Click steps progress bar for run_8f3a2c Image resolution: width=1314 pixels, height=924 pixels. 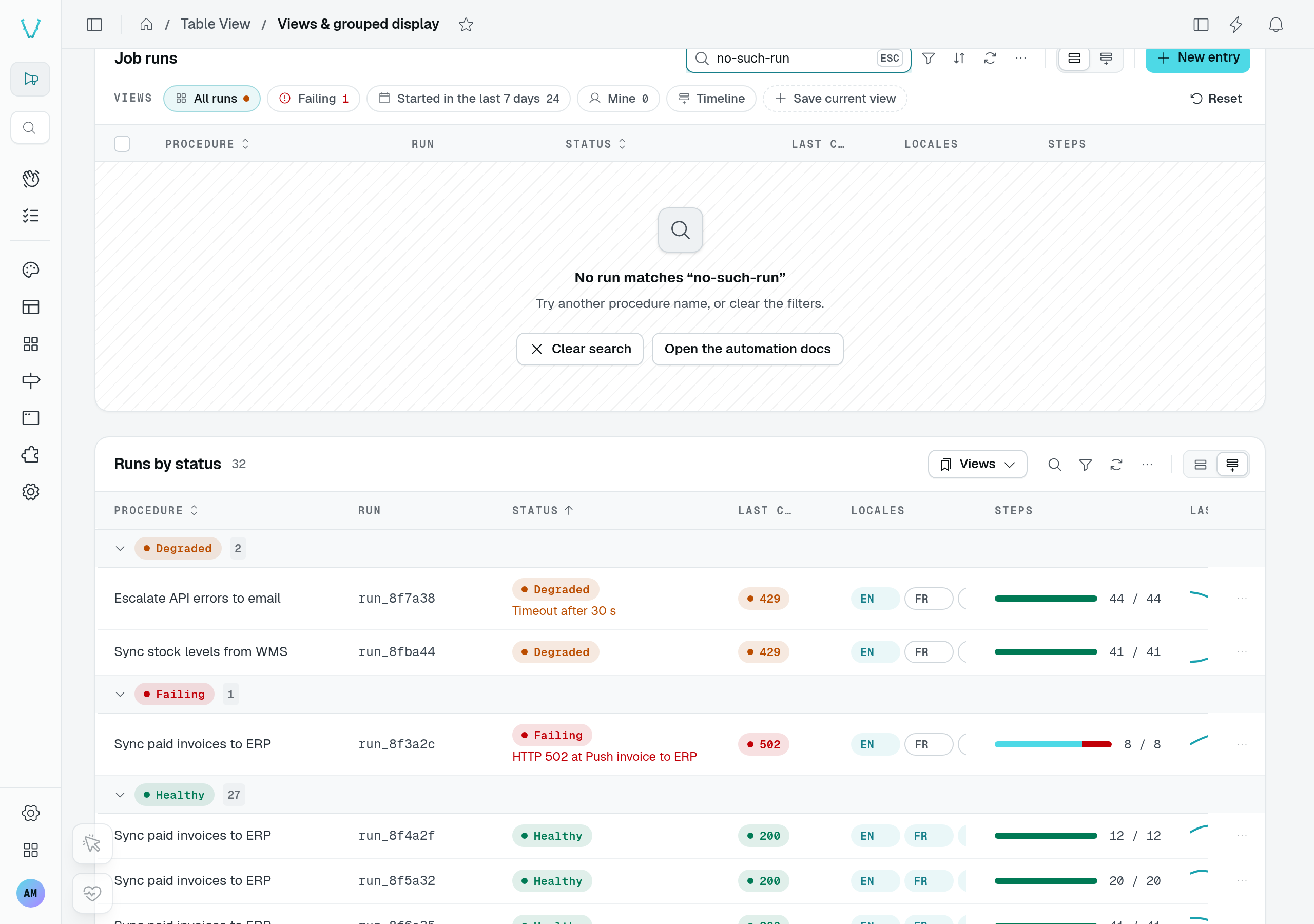[1052, 744]
